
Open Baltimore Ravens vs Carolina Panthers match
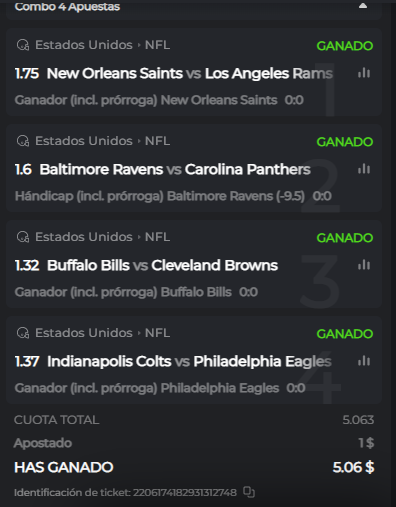(175, 169)
